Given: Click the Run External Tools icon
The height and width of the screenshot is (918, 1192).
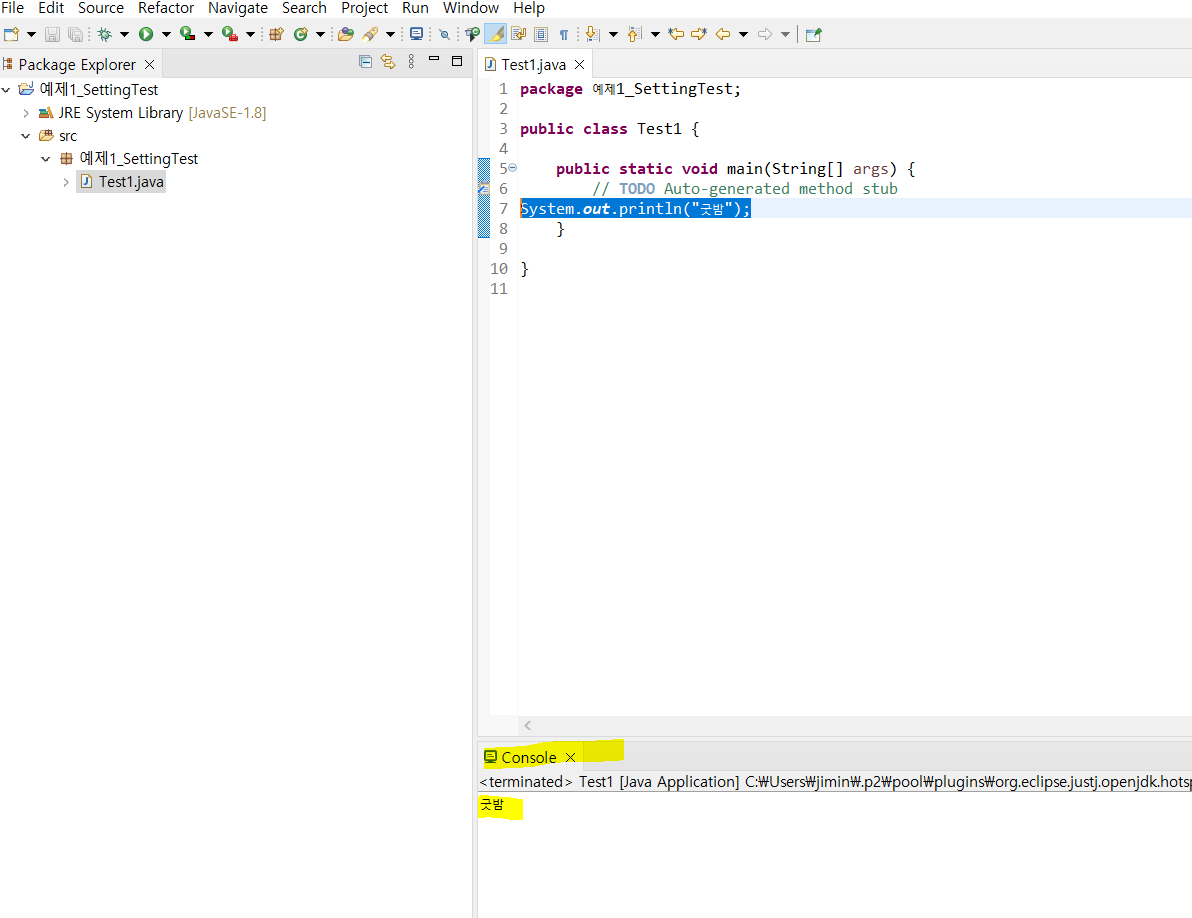Looking at the screenshot, I should [230, 34].
